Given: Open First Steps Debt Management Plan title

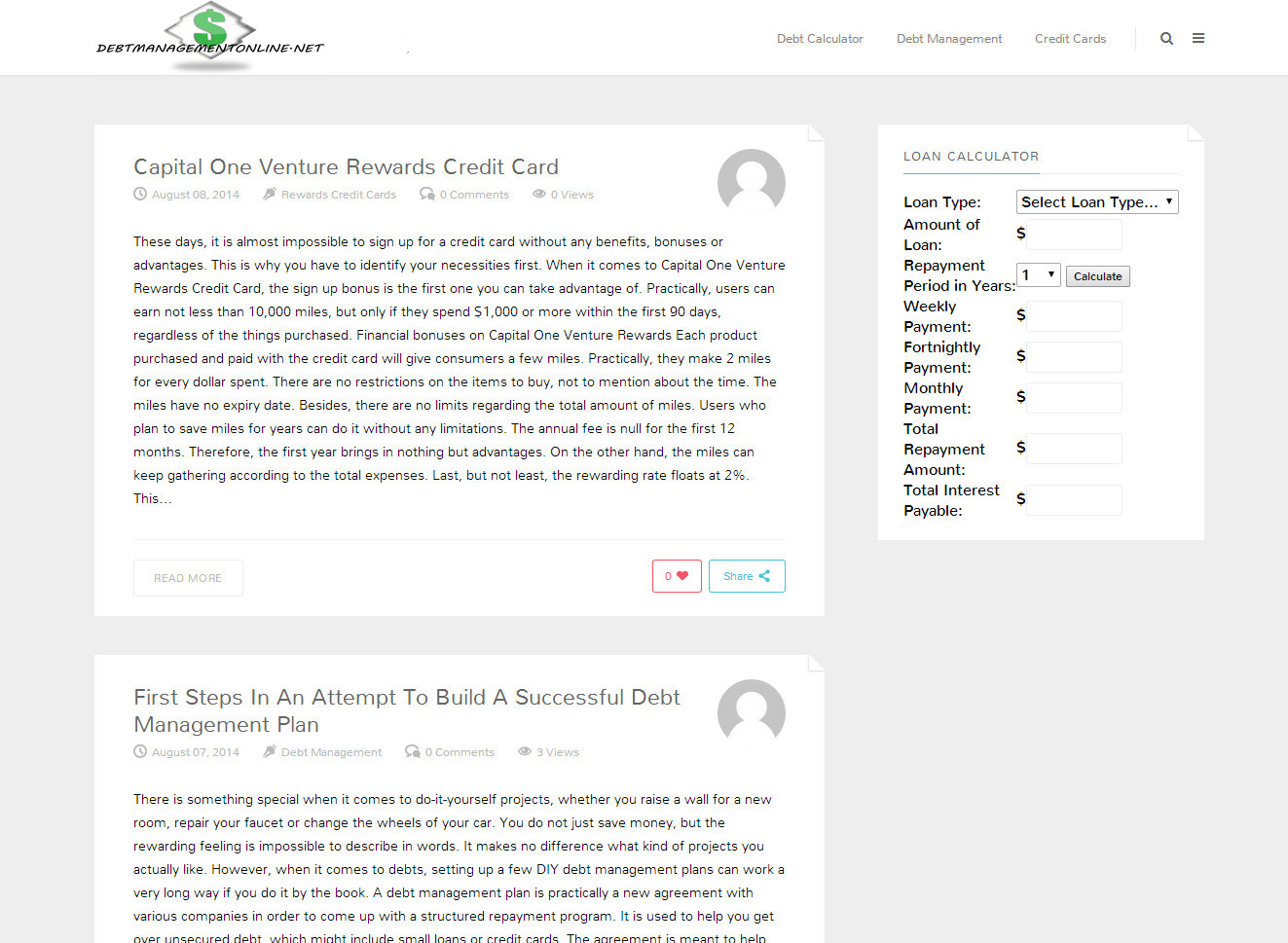Looking at the screenshot, I should point(407,710).
